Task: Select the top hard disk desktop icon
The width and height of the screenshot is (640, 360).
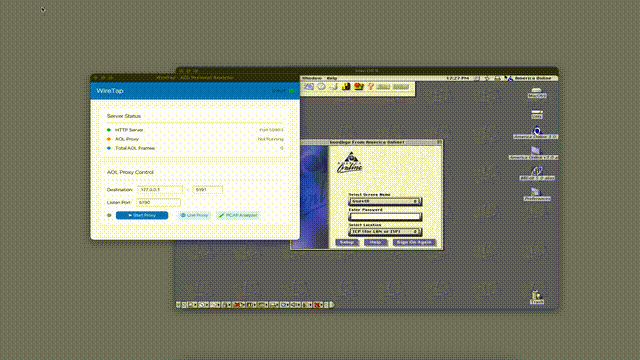Action: pos(537,93)
